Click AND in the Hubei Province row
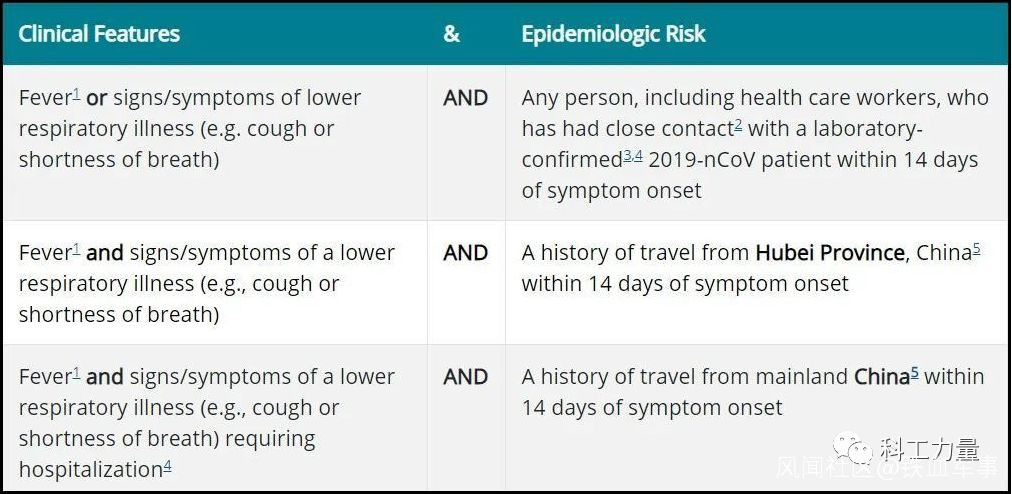The width and height of the screenshot is (1012, 494). [466, 253]
